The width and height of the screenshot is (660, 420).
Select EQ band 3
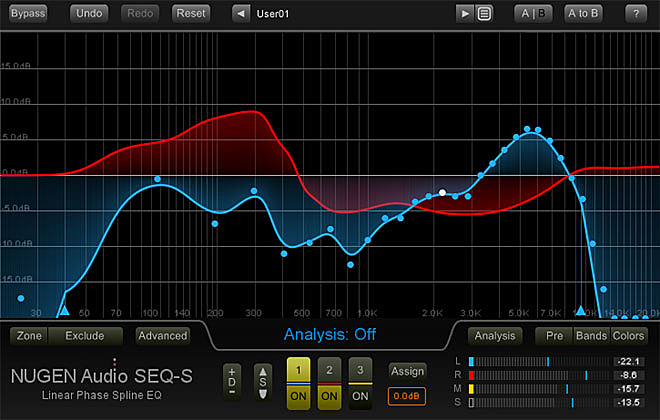tap(360, 370)
